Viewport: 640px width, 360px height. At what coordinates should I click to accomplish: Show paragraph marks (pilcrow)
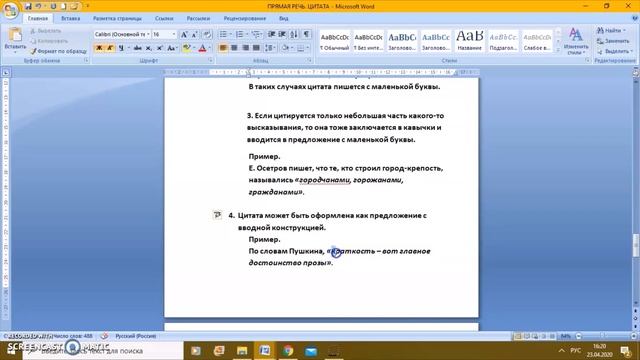[306, 34]
